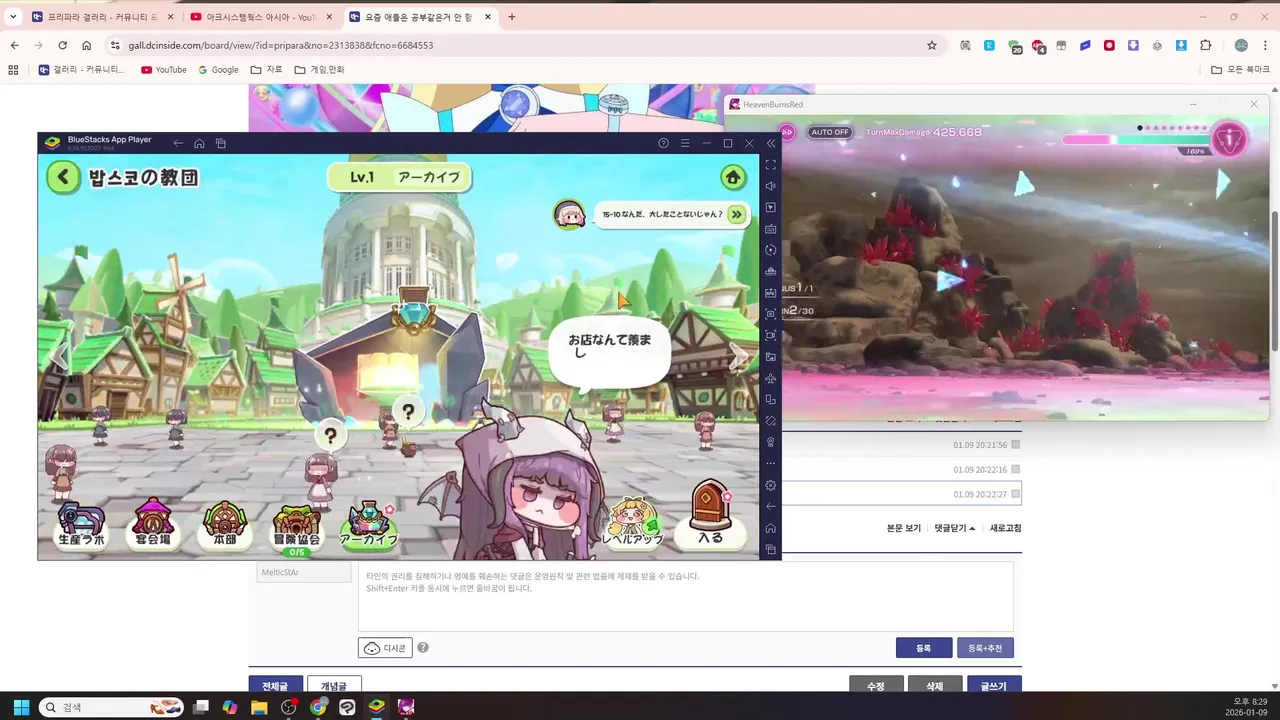Delete the comment dated 20:22:27
Viewport: 1280px width, 720px height.
coord(1015,494)
